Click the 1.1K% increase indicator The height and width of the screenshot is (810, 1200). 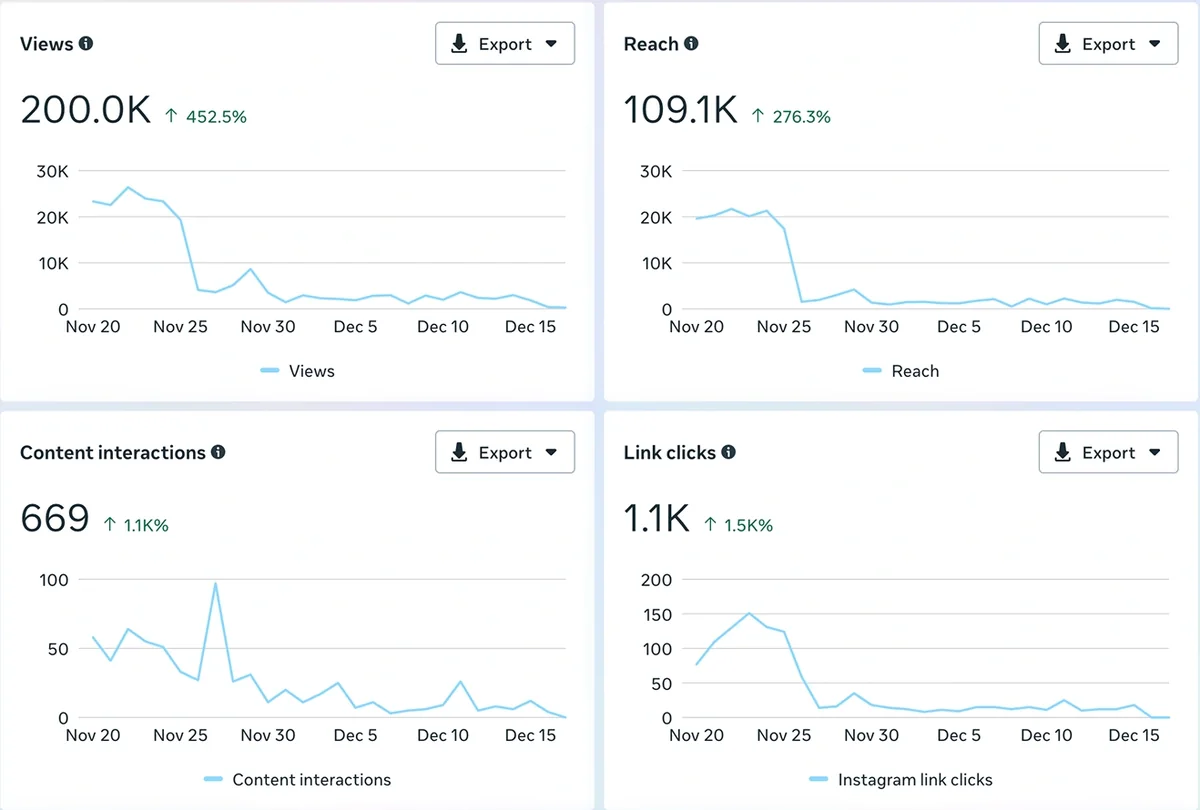pyautogui.click(x=136, y=525)
